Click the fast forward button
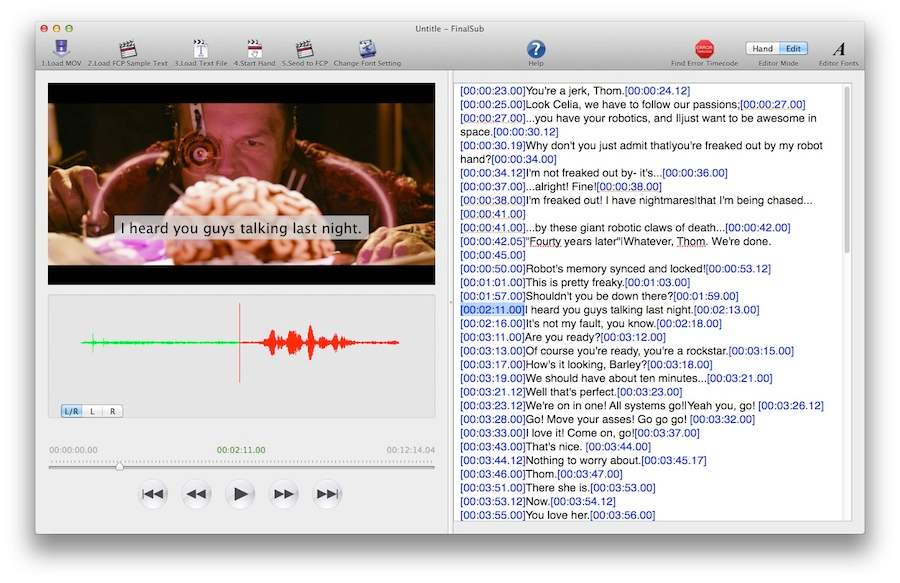Screen dimensions: 900x583 (284, 493)
